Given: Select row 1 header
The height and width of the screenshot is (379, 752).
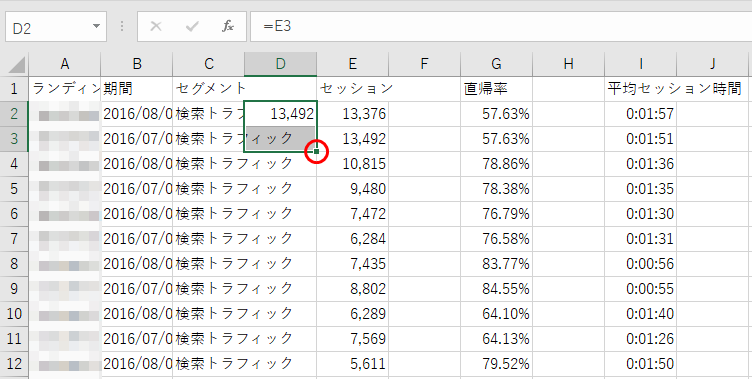Looking at the screenshot, I should (x=14, y=89).
